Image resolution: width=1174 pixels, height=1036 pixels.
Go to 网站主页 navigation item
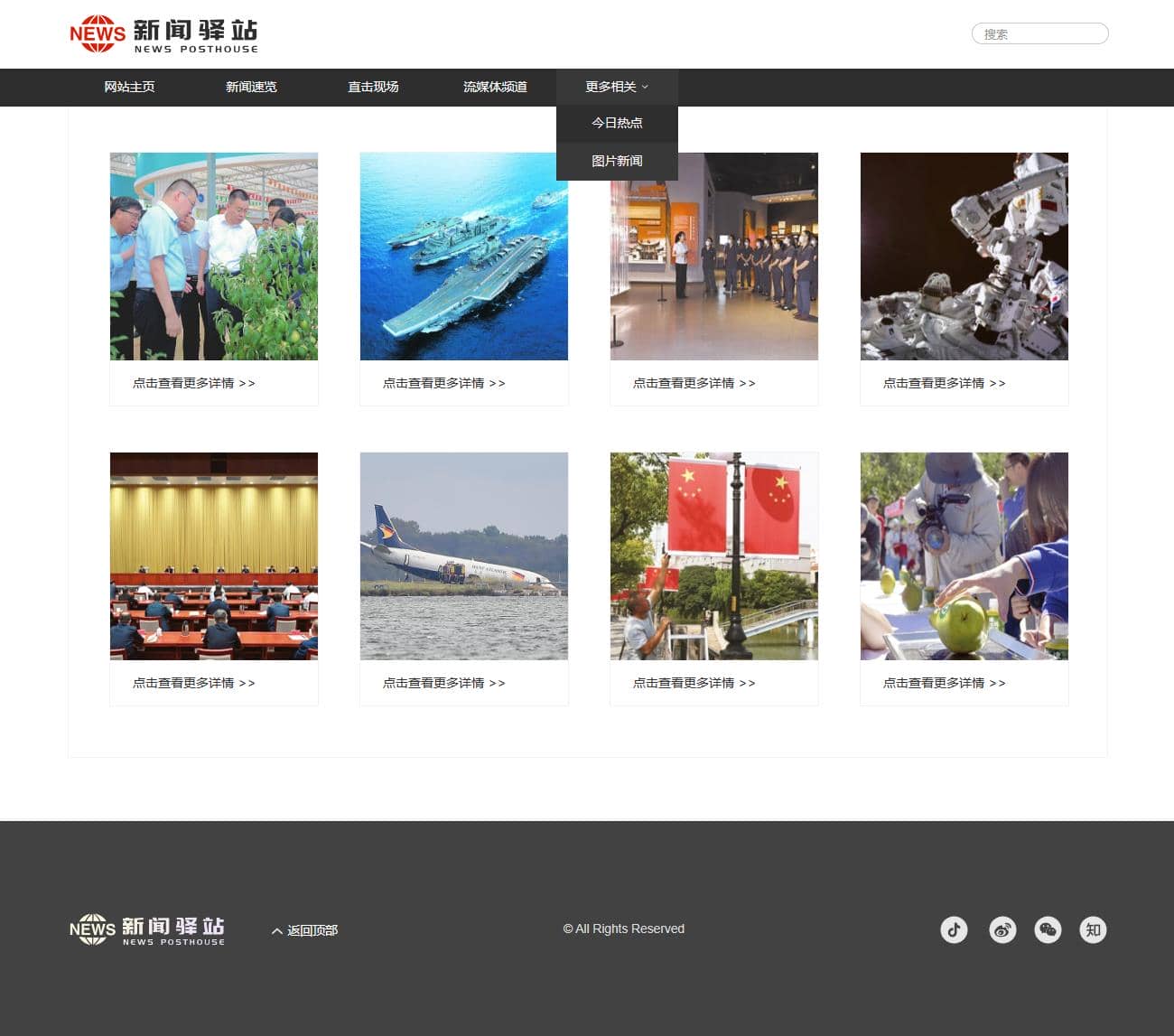tap(129, 87)
